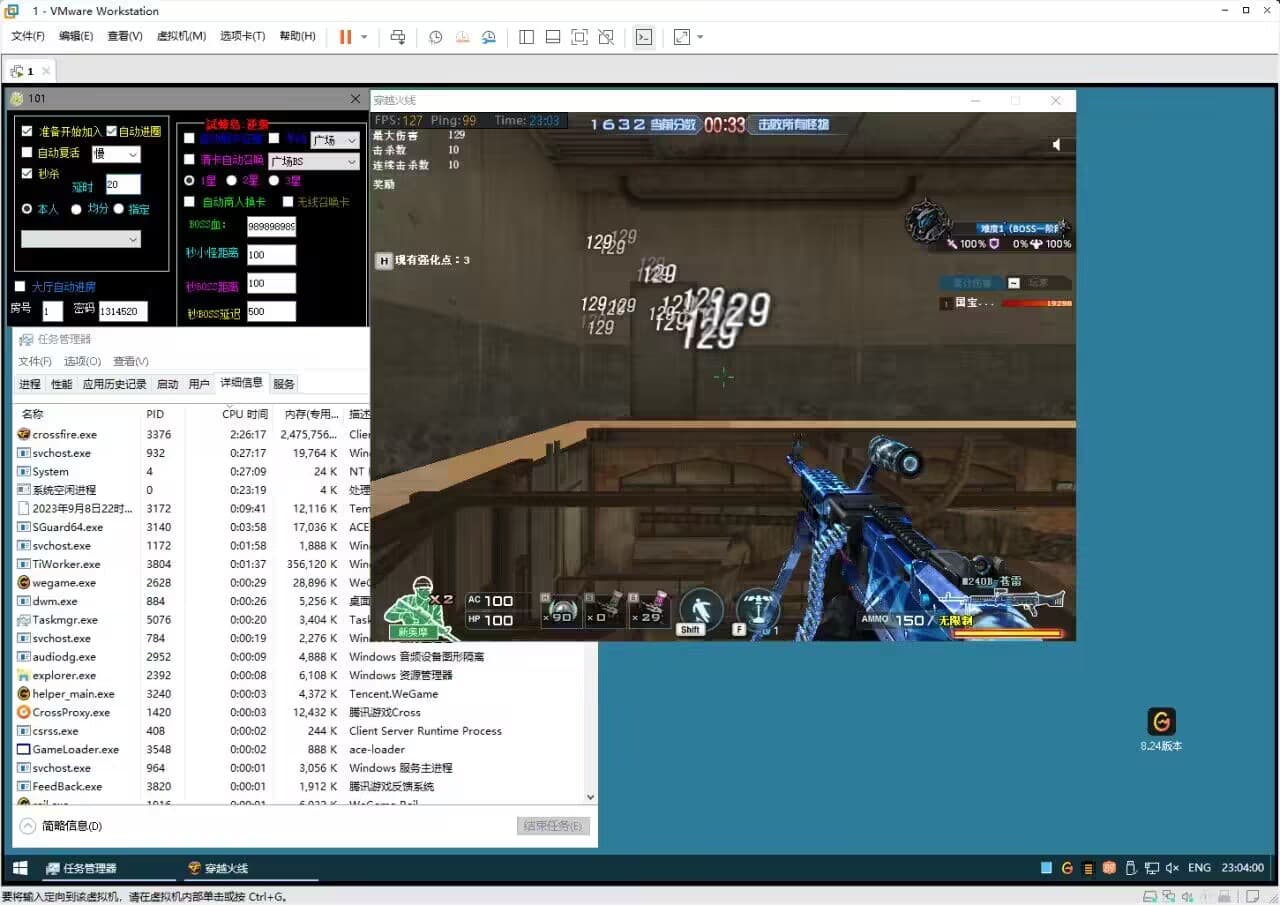Click the 延时 input field showing 20
This screenshot has width=1280, height=905.
(123, 185)
